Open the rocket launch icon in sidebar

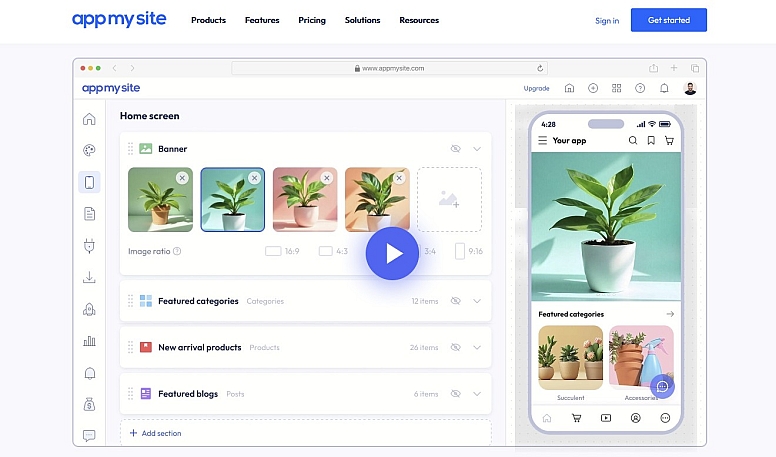coord(89,309)
